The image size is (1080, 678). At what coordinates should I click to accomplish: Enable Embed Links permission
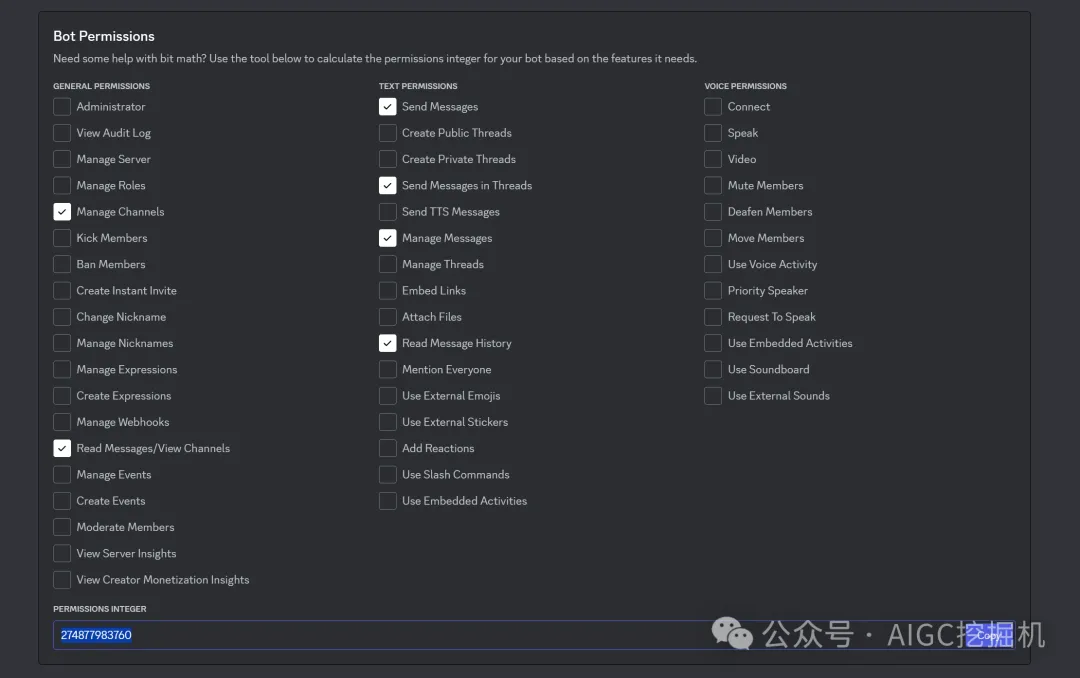pos(388,290)
